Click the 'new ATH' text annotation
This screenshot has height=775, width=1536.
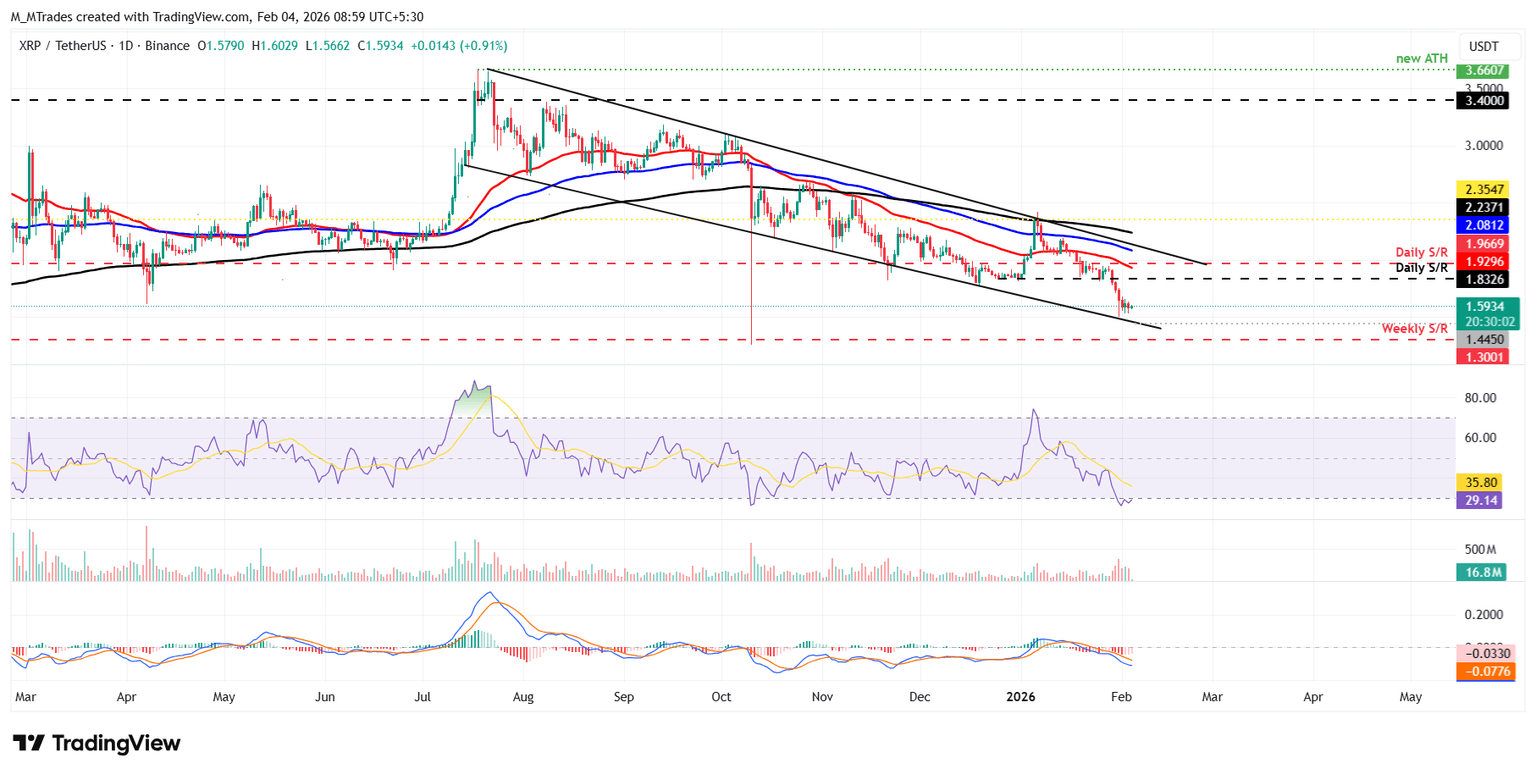pyautogui.click(x=1424, y=60)
